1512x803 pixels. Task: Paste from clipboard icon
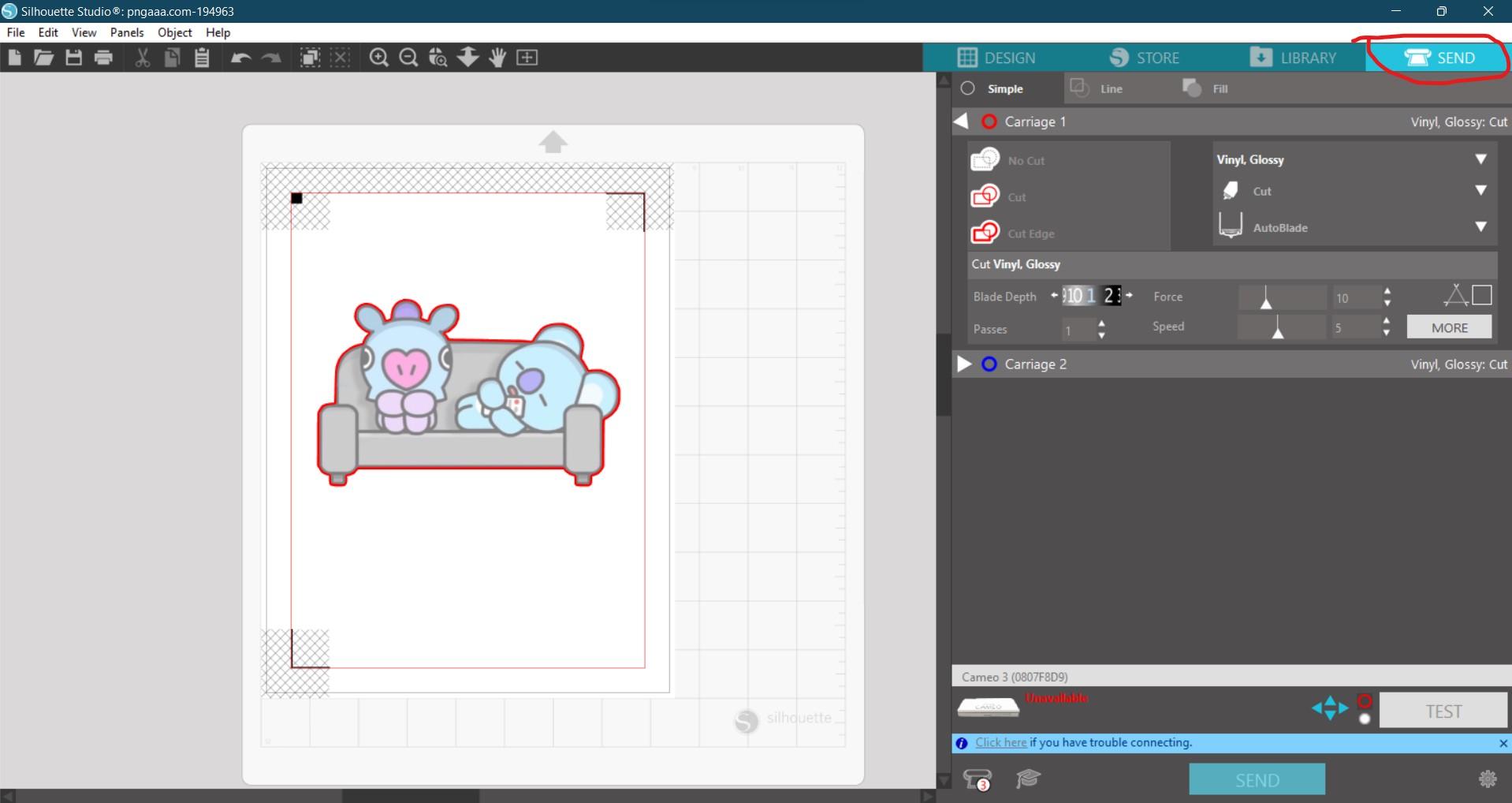point(202,58)
